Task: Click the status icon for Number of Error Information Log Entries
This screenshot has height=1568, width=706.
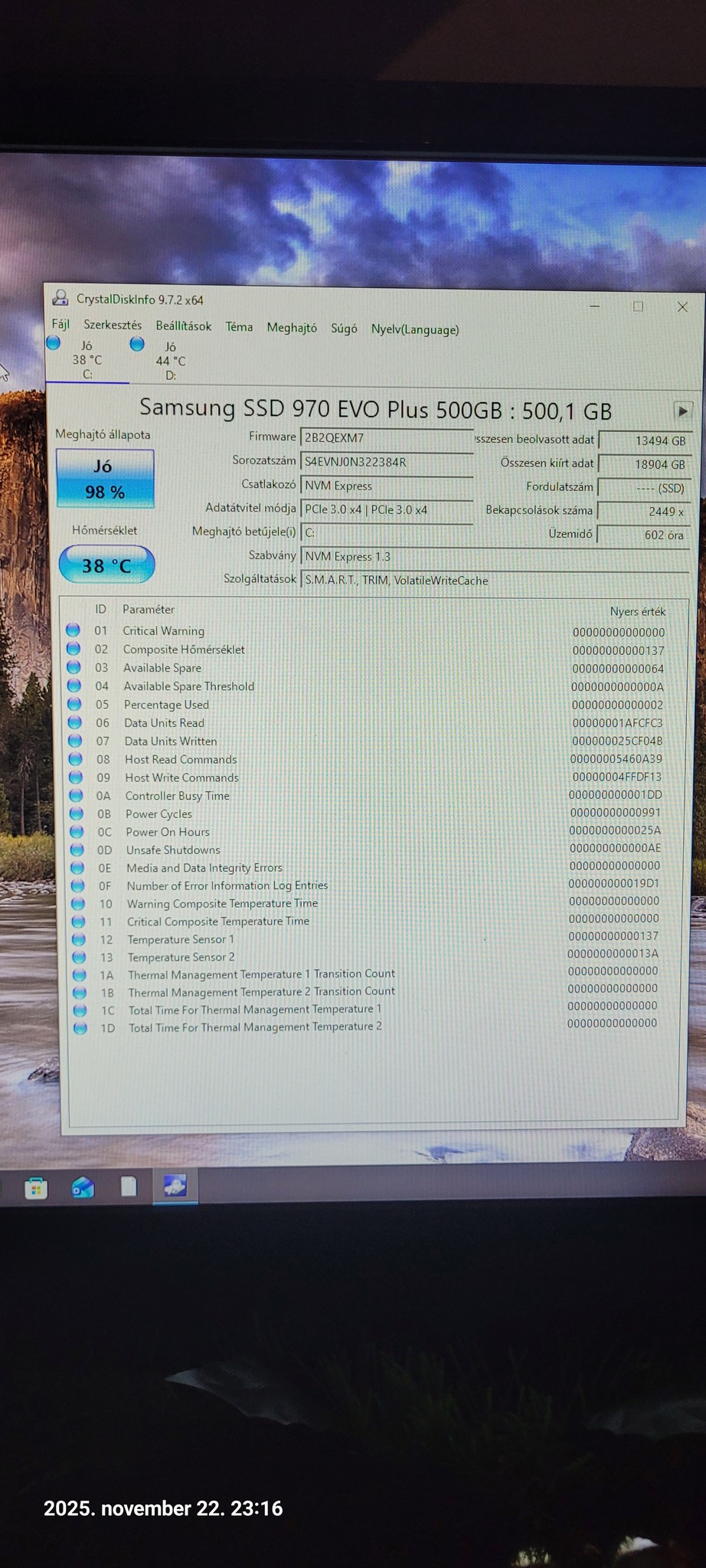Action: (78, 885)
